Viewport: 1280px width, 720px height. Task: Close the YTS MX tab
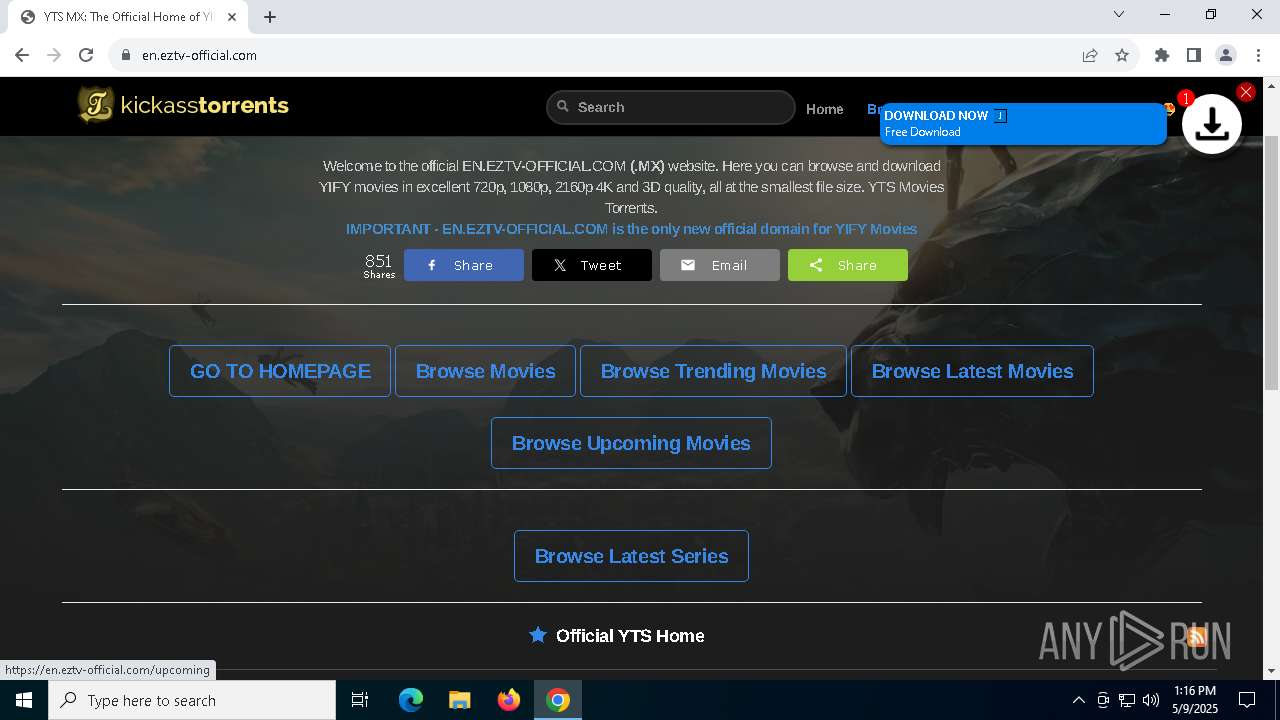pos(231,17)
